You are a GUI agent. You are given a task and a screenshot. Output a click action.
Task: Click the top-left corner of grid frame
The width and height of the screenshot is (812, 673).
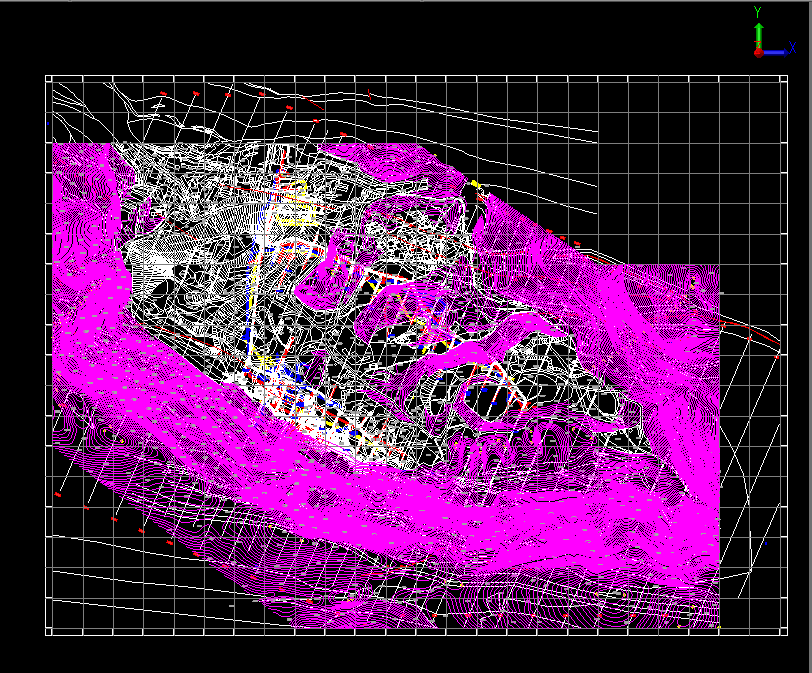(x=47, y=77)
